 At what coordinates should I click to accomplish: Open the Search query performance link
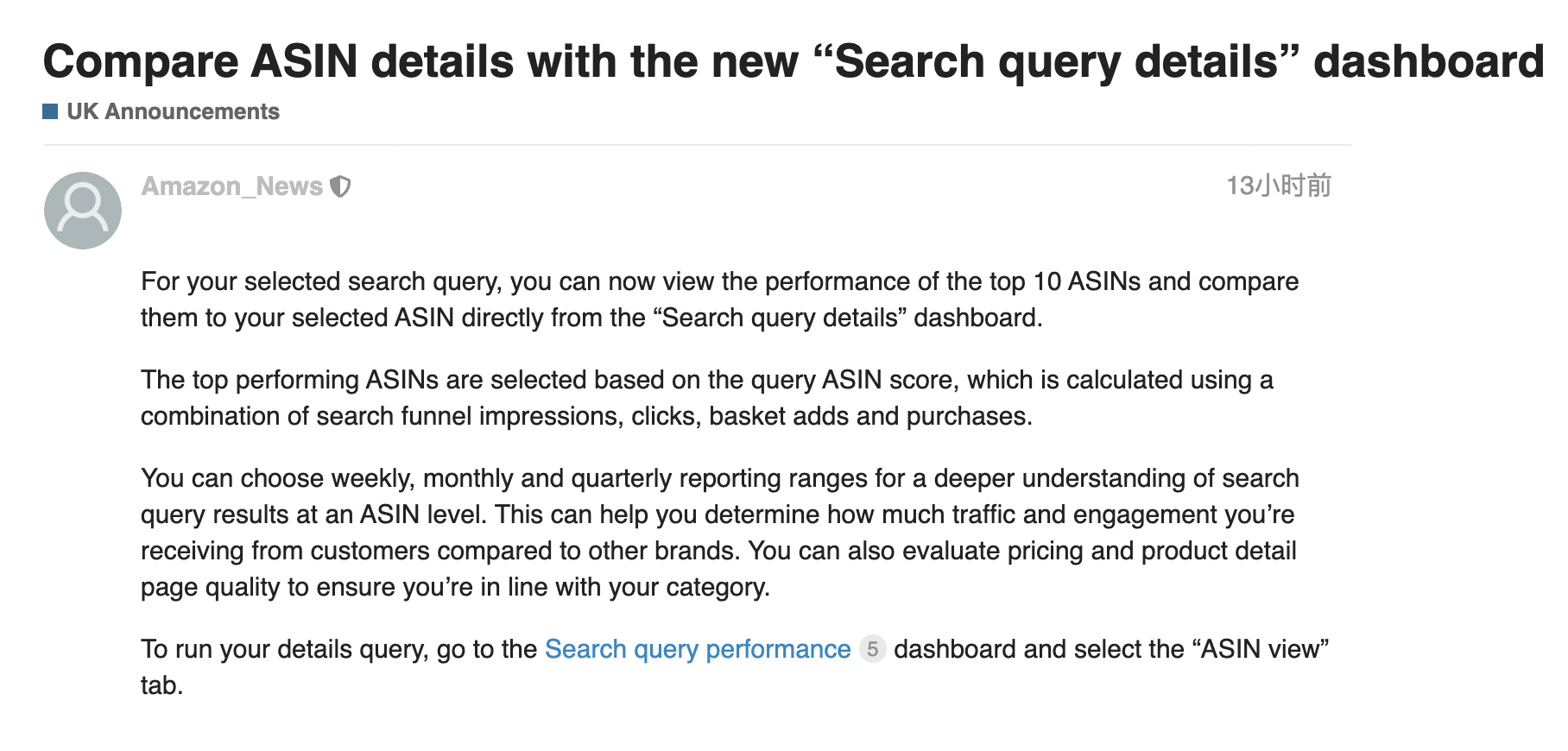pos(698,649)
